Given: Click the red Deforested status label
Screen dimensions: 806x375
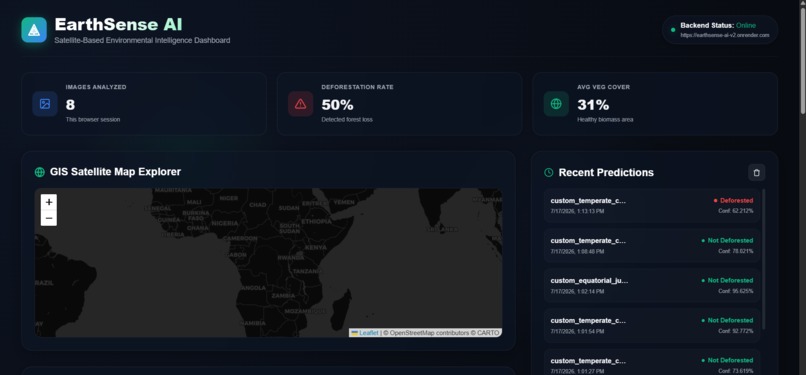Looking at the screenshot, I should [x=736, y=200].
